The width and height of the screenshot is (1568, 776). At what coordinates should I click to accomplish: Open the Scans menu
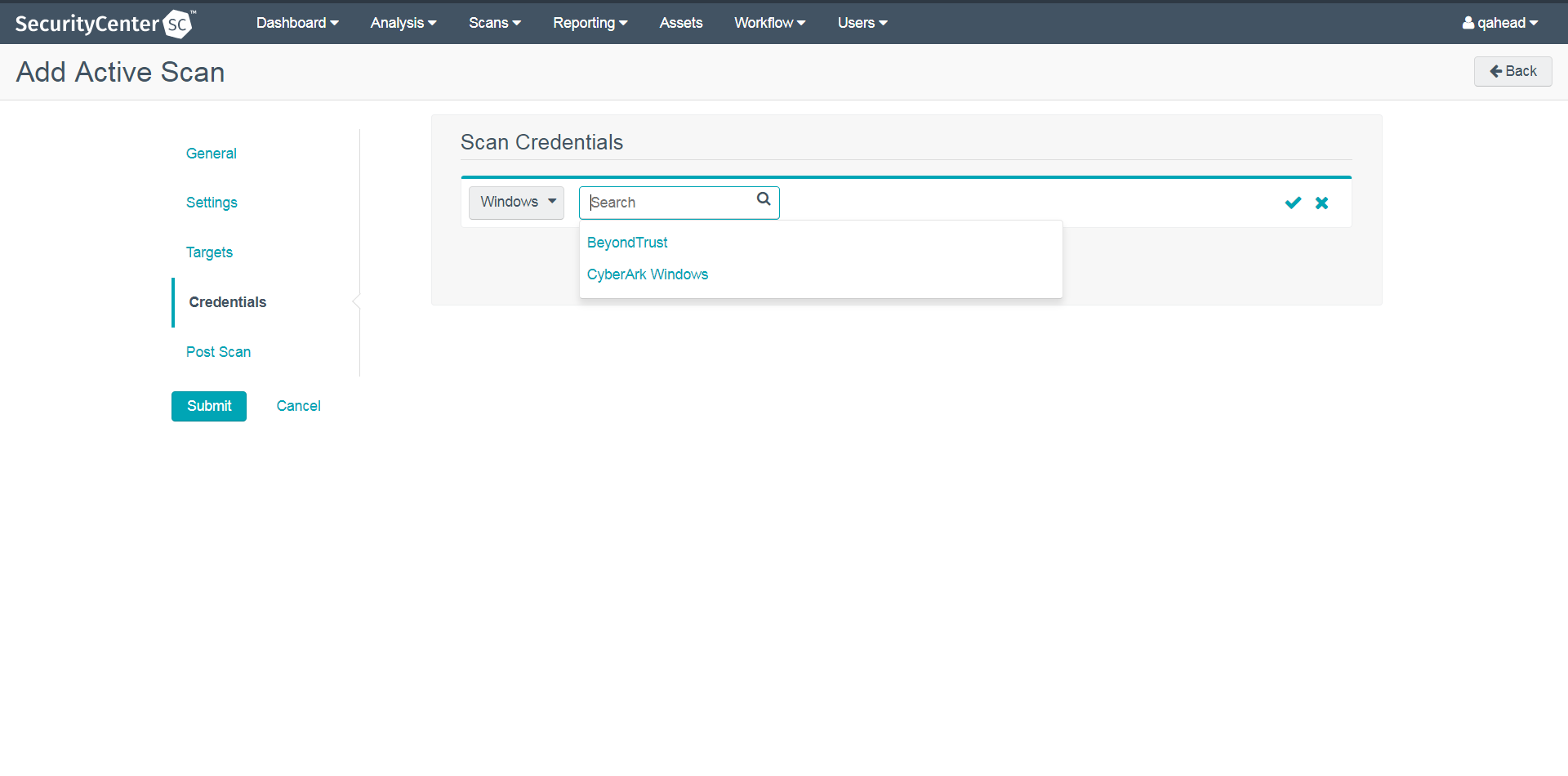tap(494, 23)
